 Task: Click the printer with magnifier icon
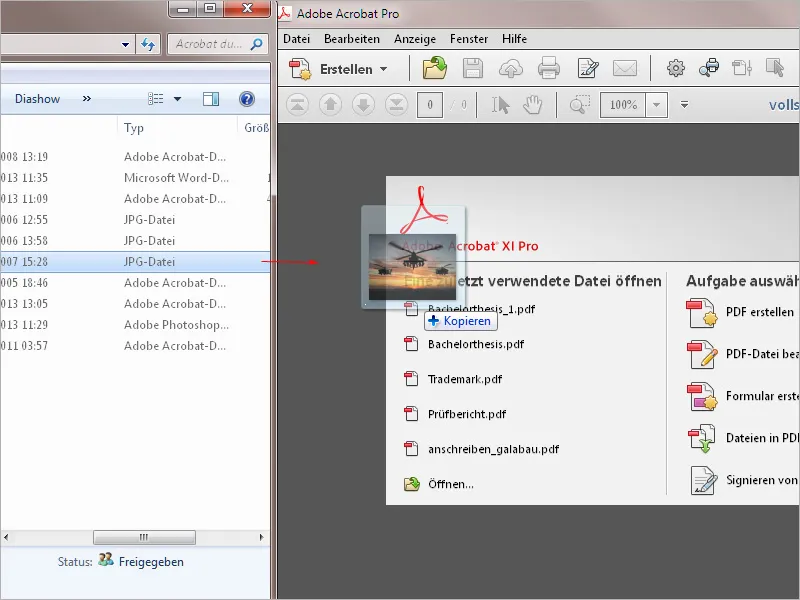coord(709,68)
